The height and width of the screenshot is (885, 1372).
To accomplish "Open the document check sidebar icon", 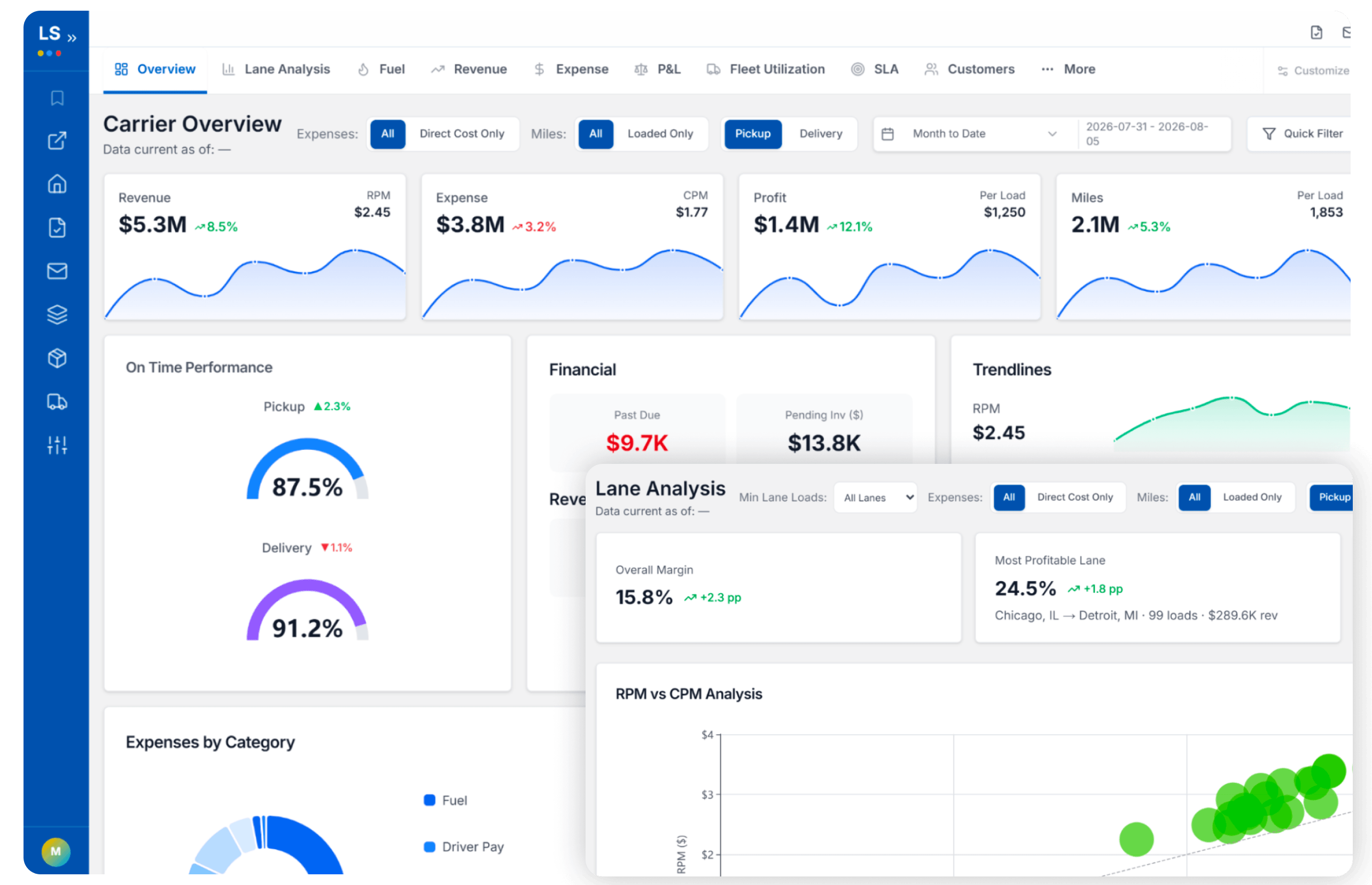I will 57,228.
